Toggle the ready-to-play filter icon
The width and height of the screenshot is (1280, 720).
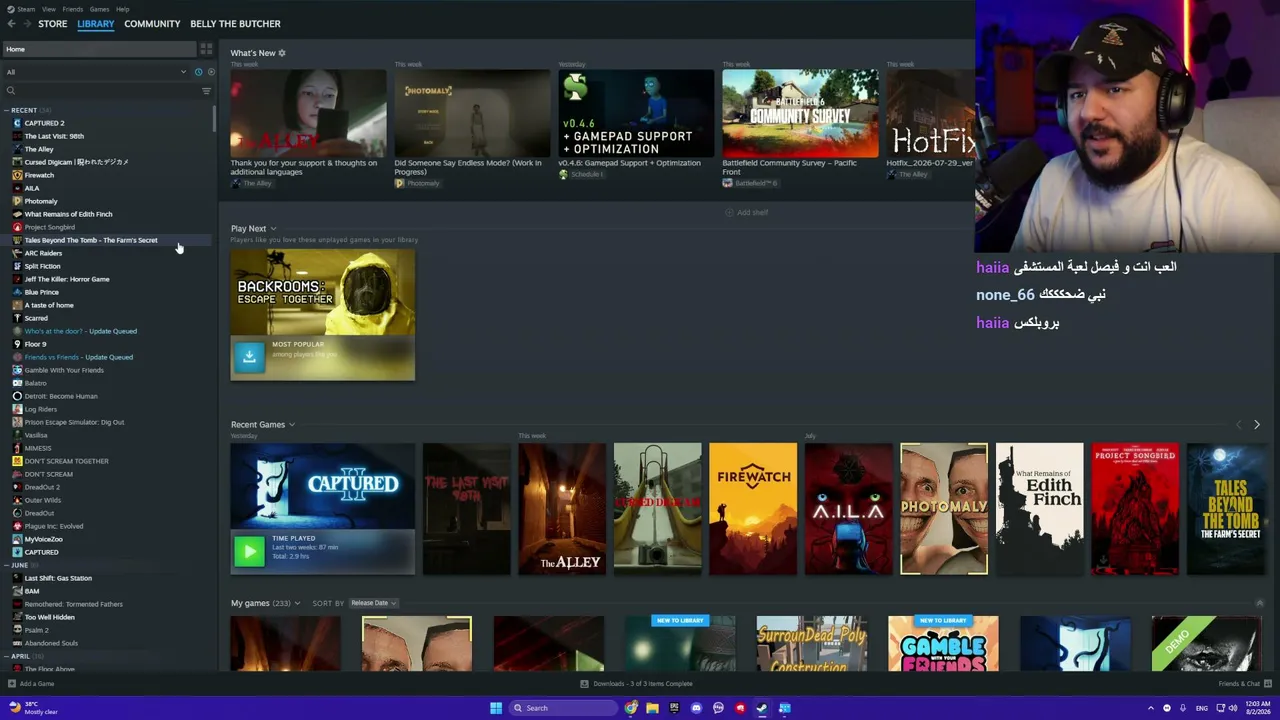[210, 72]
